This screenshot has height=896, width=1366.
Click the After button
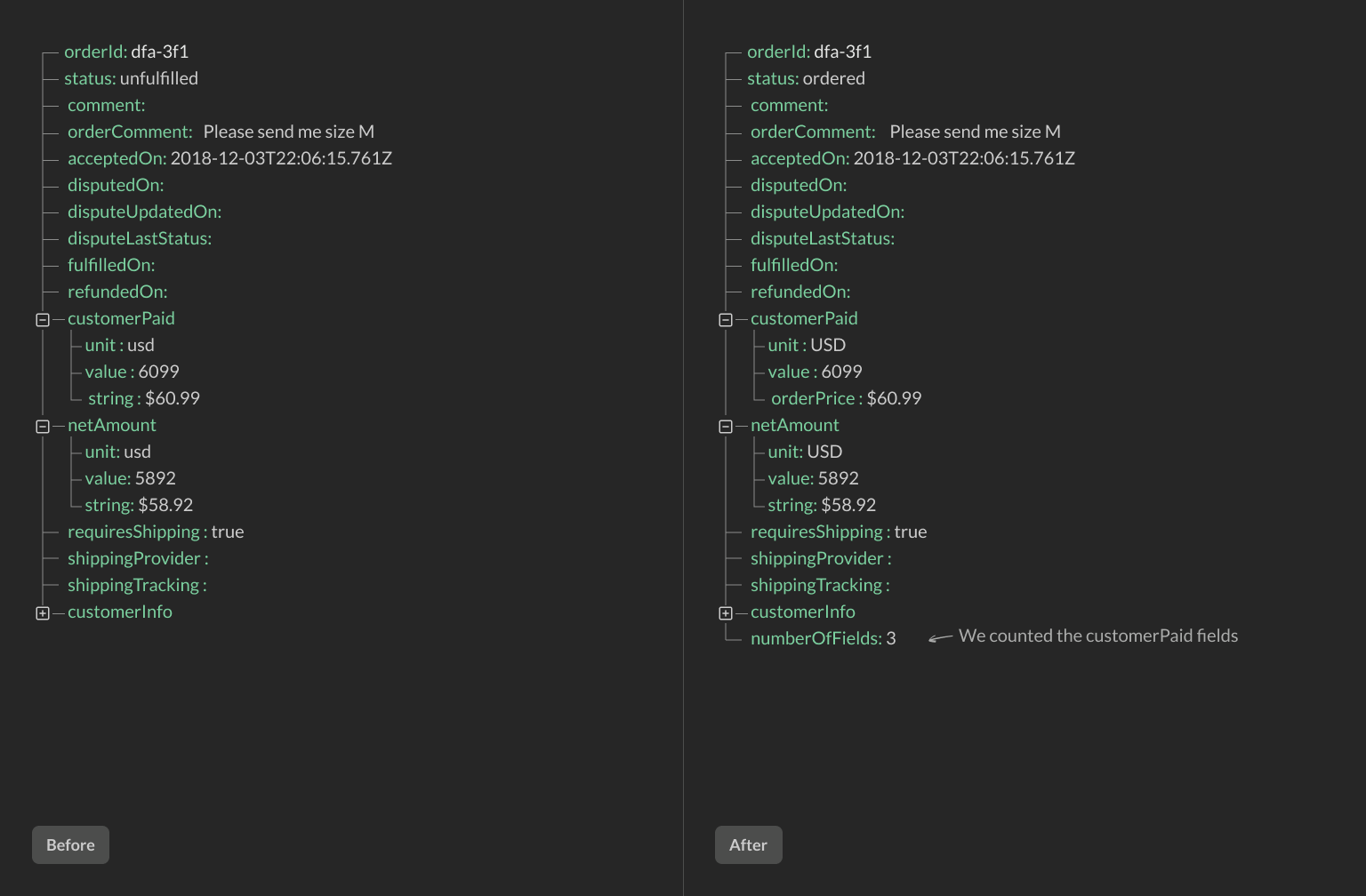click(748, 844)
